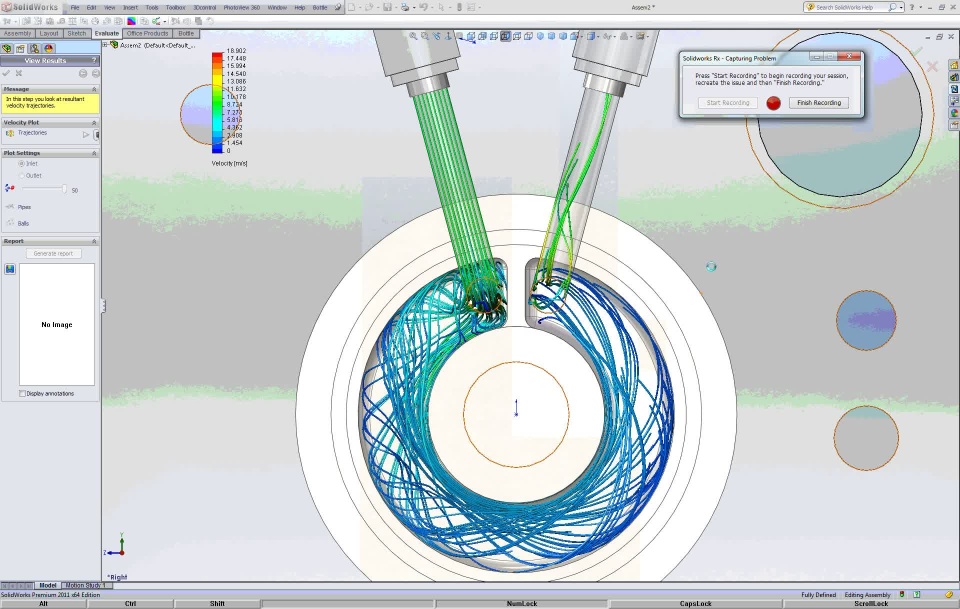Click the No Image report preview box
960x609 pixels.
point(57,324)
